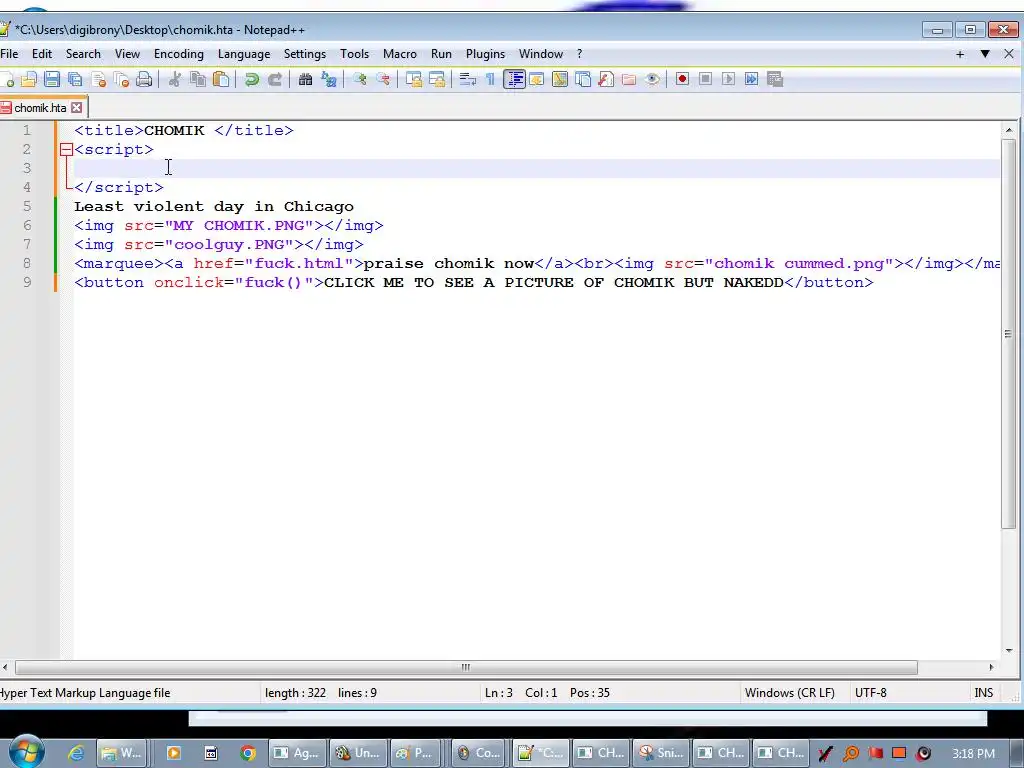This screenshot has height=768, width=1024.
Task: Open the Window menu
Action: click(x=541, y=54)
